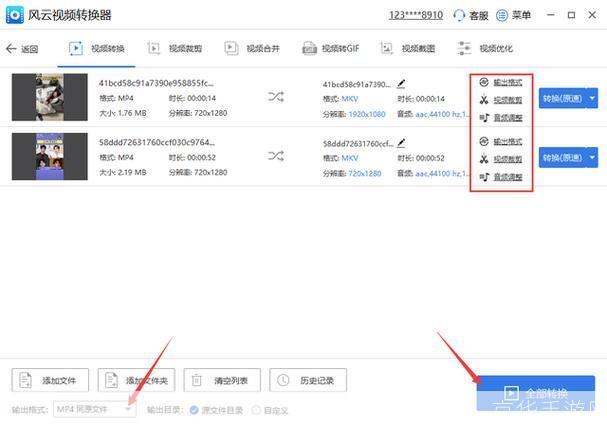Click source filename 58ddd72631760ccf030c9764...
This screenshot has width=607, height=427.
pyautogui.click(x=157, y=142)
